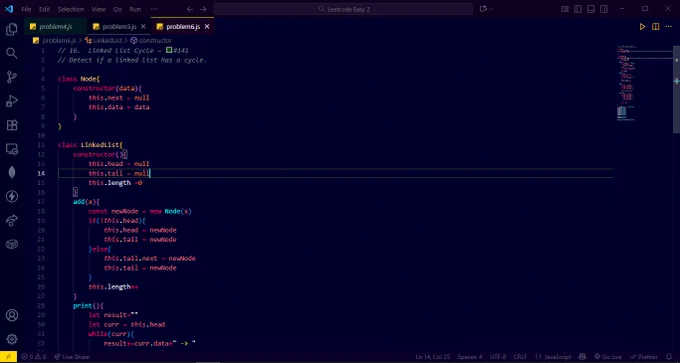680x363 pixels.
Task: Close the problem5.js tab
Action: pyautogui.click(x=143, y=26)
